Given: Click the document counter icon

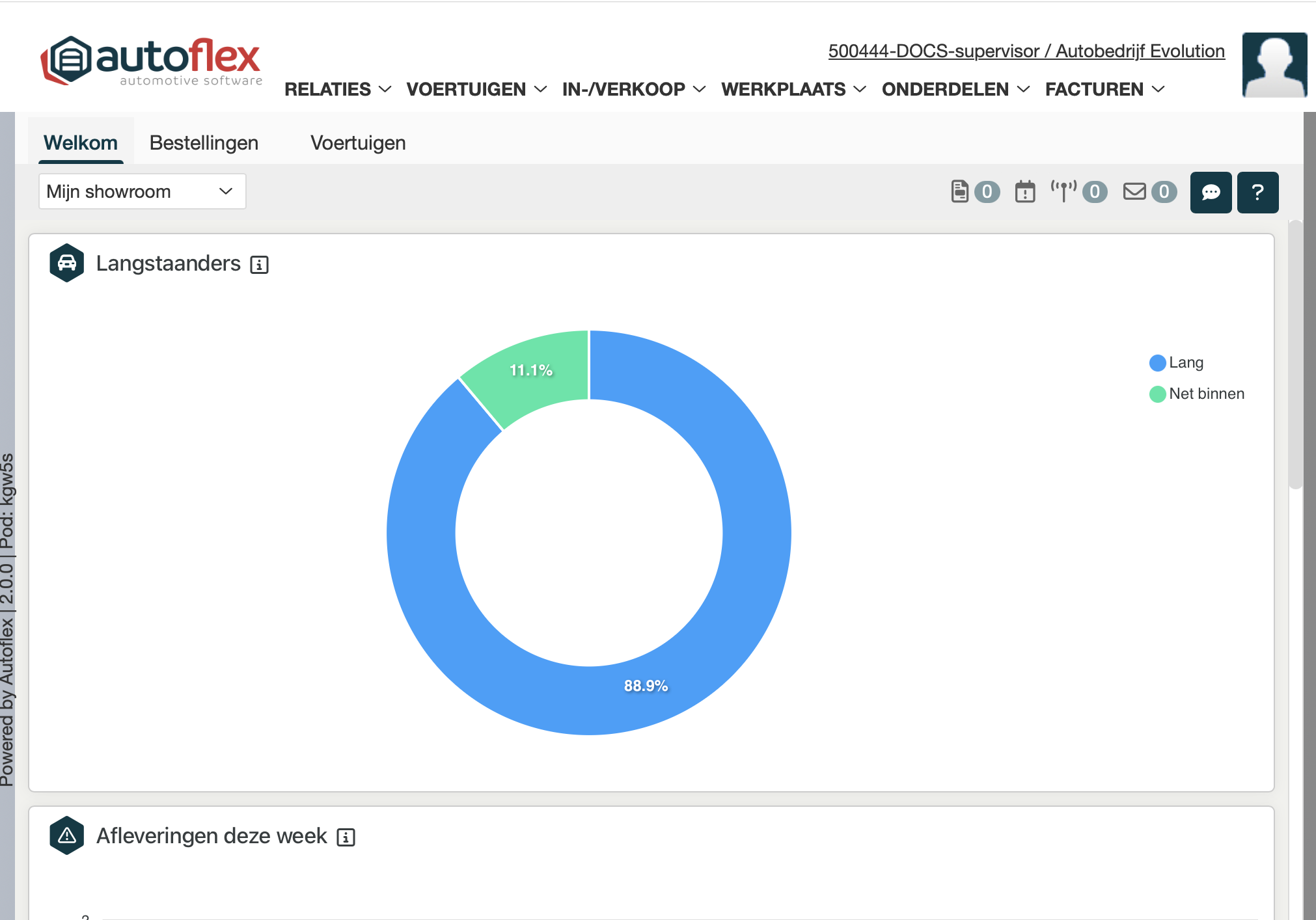Looking at the screenshot, I should coord(960,192).
